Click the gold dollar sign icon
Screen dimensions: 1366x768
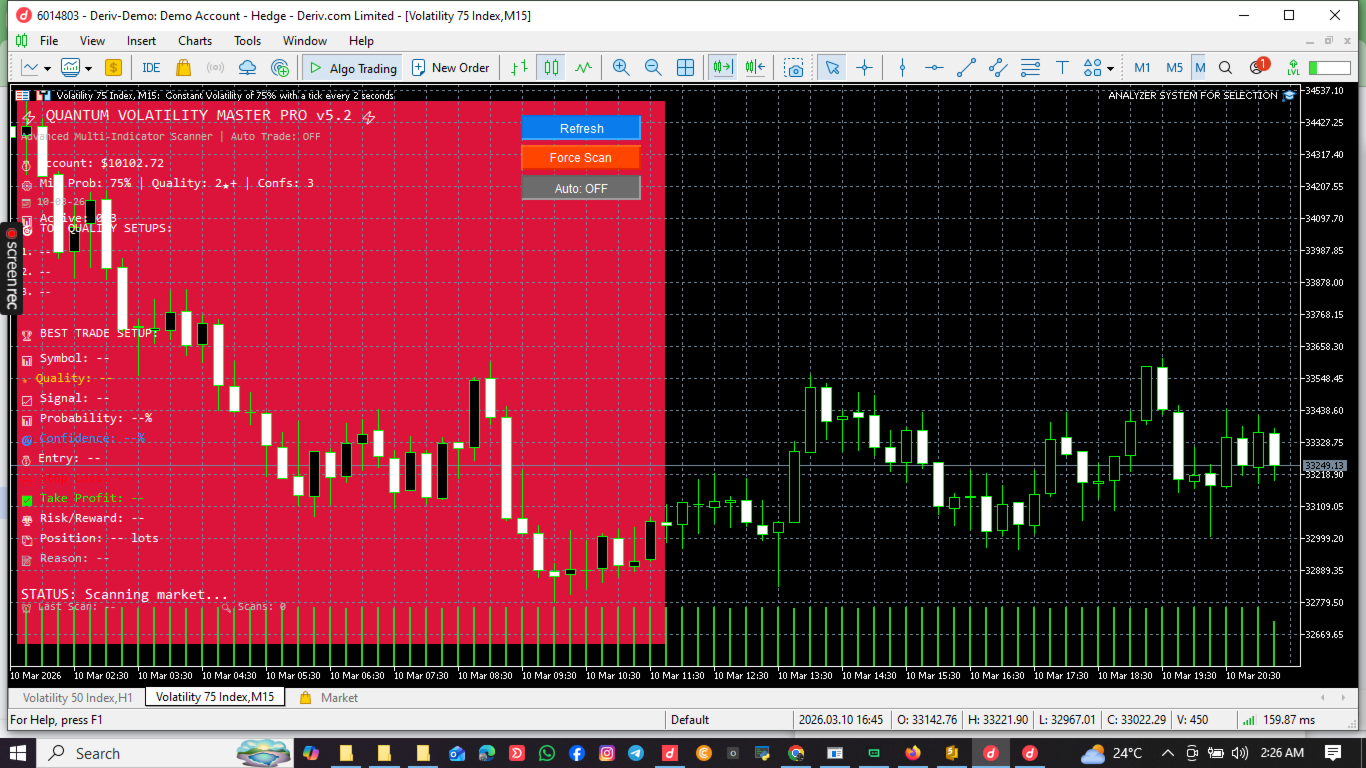[113, 68]
